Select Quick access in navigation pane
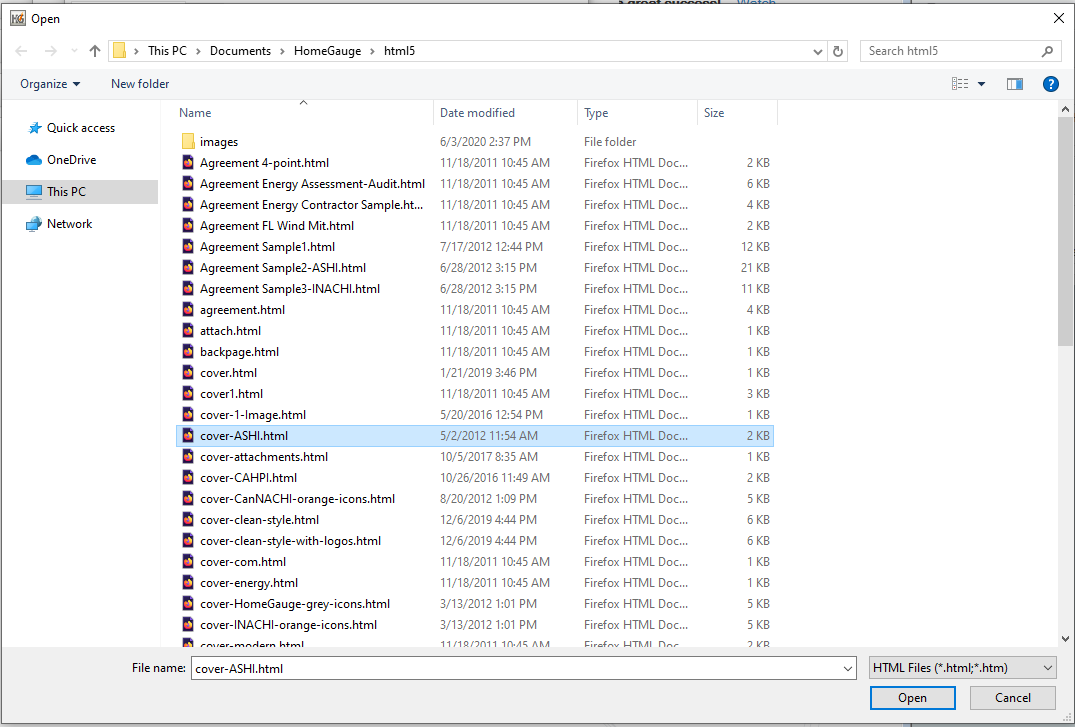Image resolution: width=1075 pixels, height=727 pixels. click(80, 128)
